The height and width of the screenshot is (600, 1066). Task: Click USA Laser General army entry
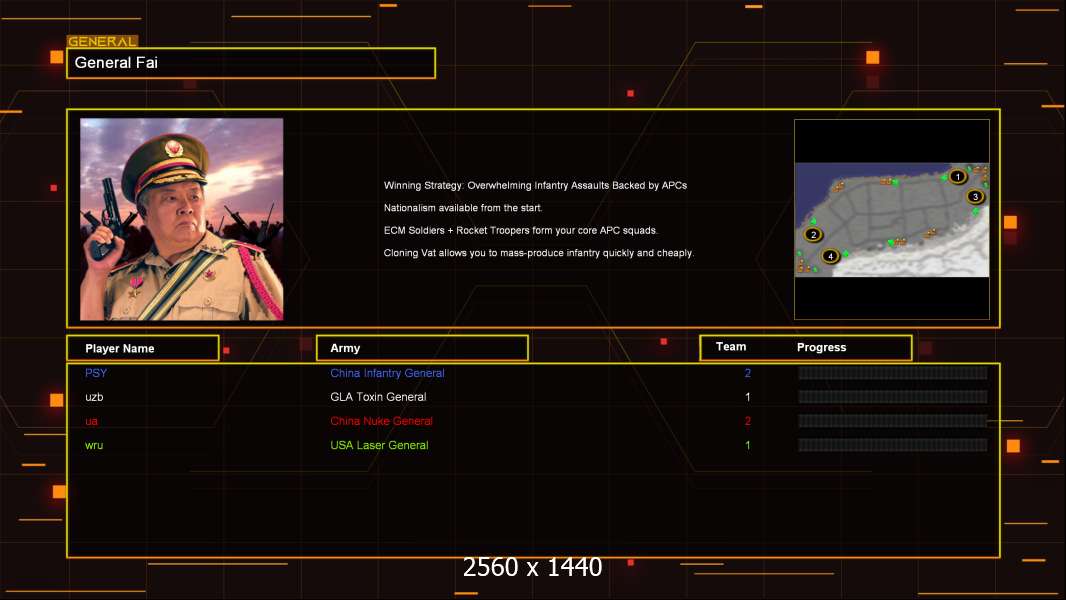point(379,445)
